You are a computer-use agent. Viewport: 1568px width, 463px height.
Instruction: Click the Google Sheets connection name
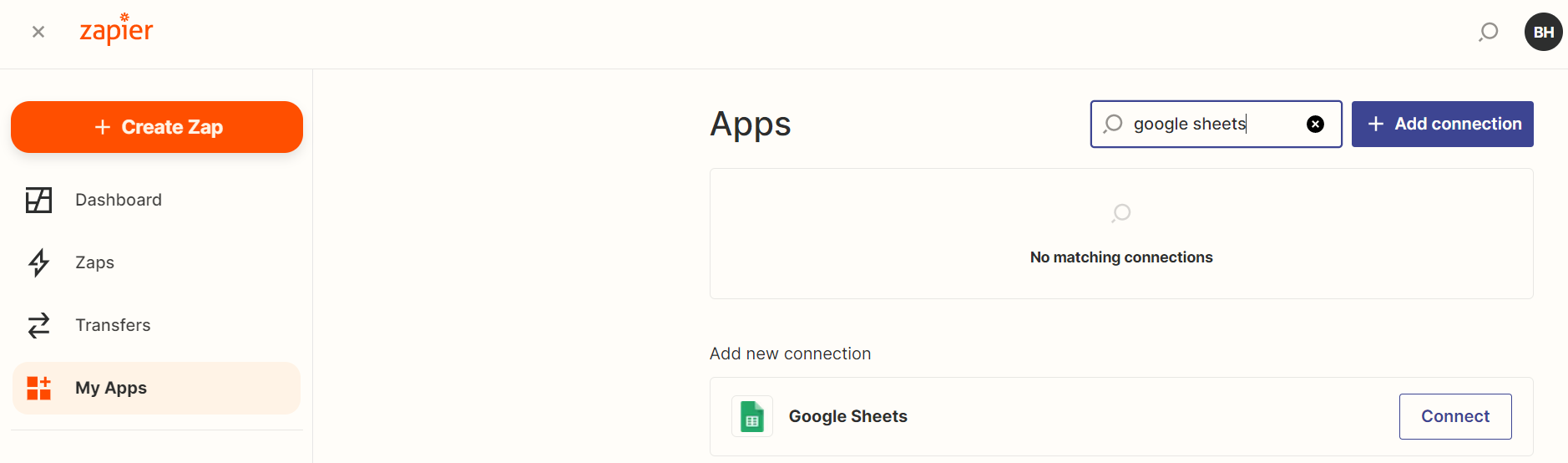847,416
